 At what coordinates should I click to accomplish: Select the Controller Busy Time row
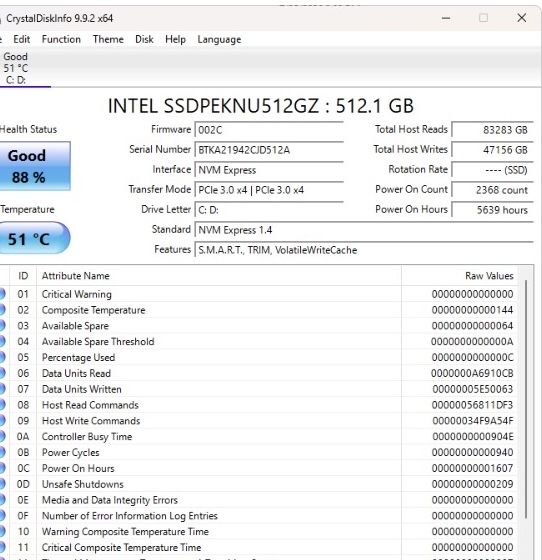259,436
